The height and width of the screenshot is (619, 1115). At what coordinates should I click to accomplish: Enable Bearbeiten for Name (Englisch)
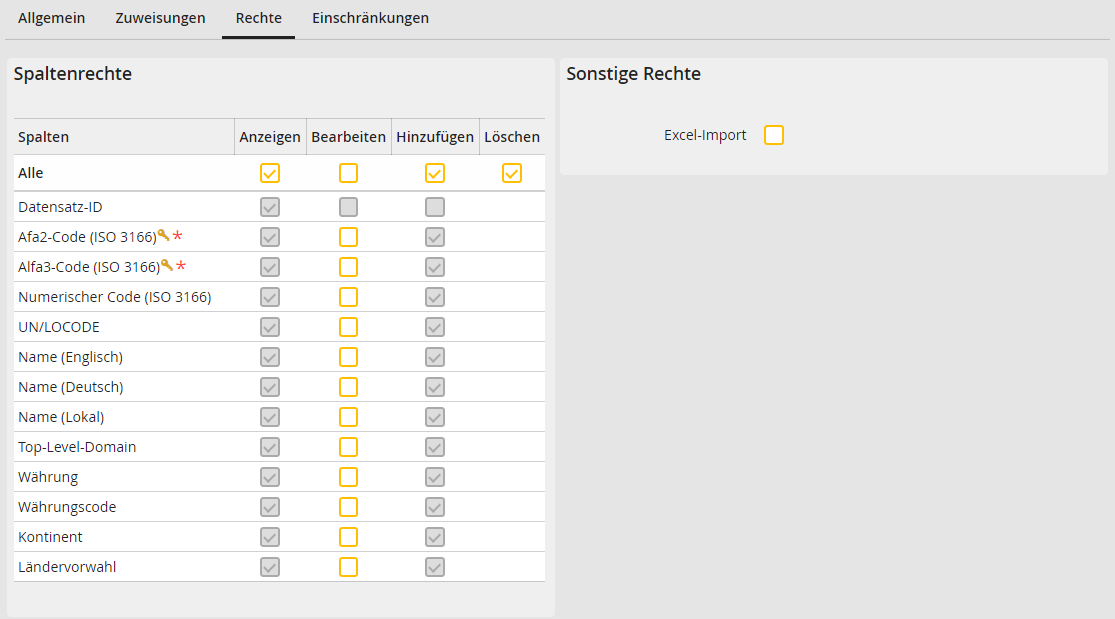tap(348, 356)
